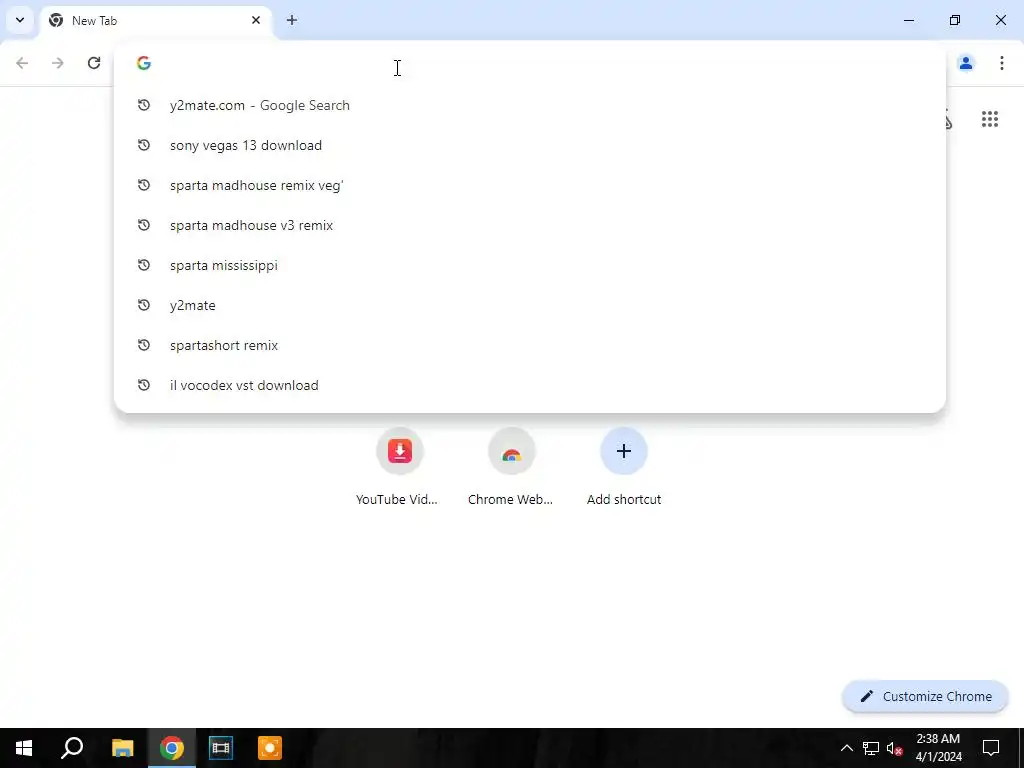Screen dimensions: 1024x768
Task: Open the taskbar clock showing 2:38 AM
Action: [x=938, y=748]
